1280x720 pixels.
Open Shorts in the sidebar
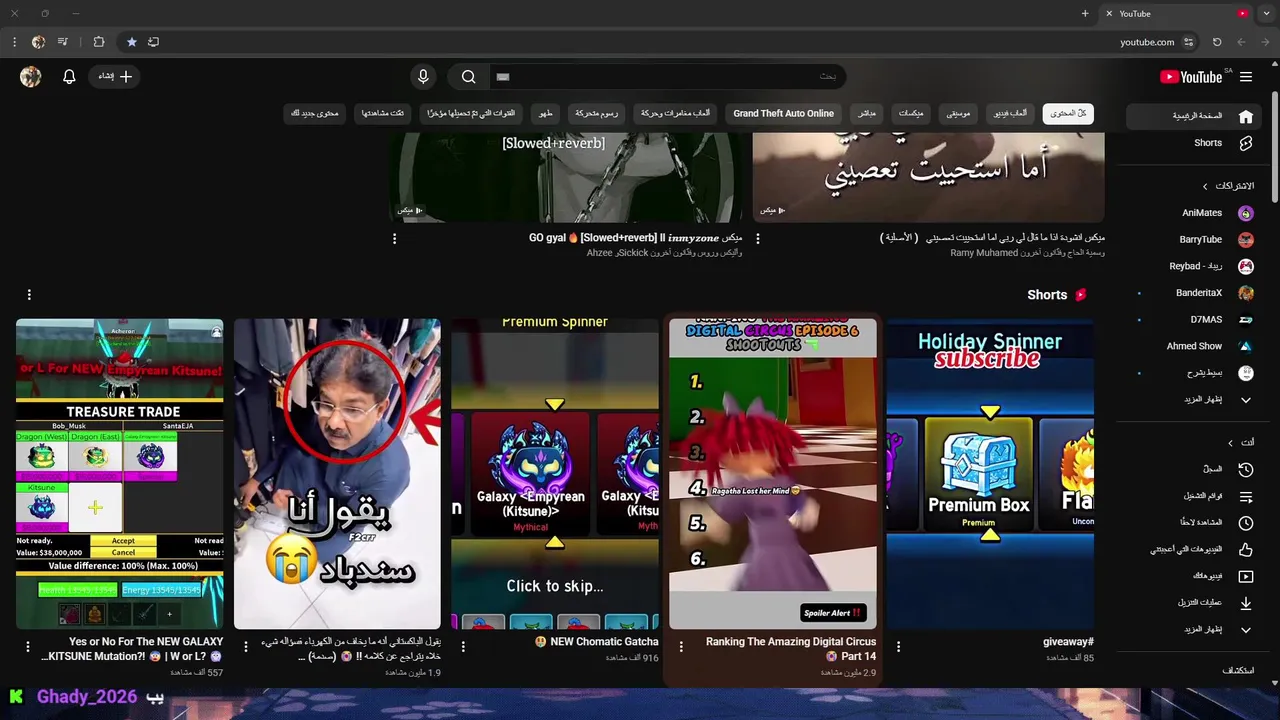[x=1195, y=143]
